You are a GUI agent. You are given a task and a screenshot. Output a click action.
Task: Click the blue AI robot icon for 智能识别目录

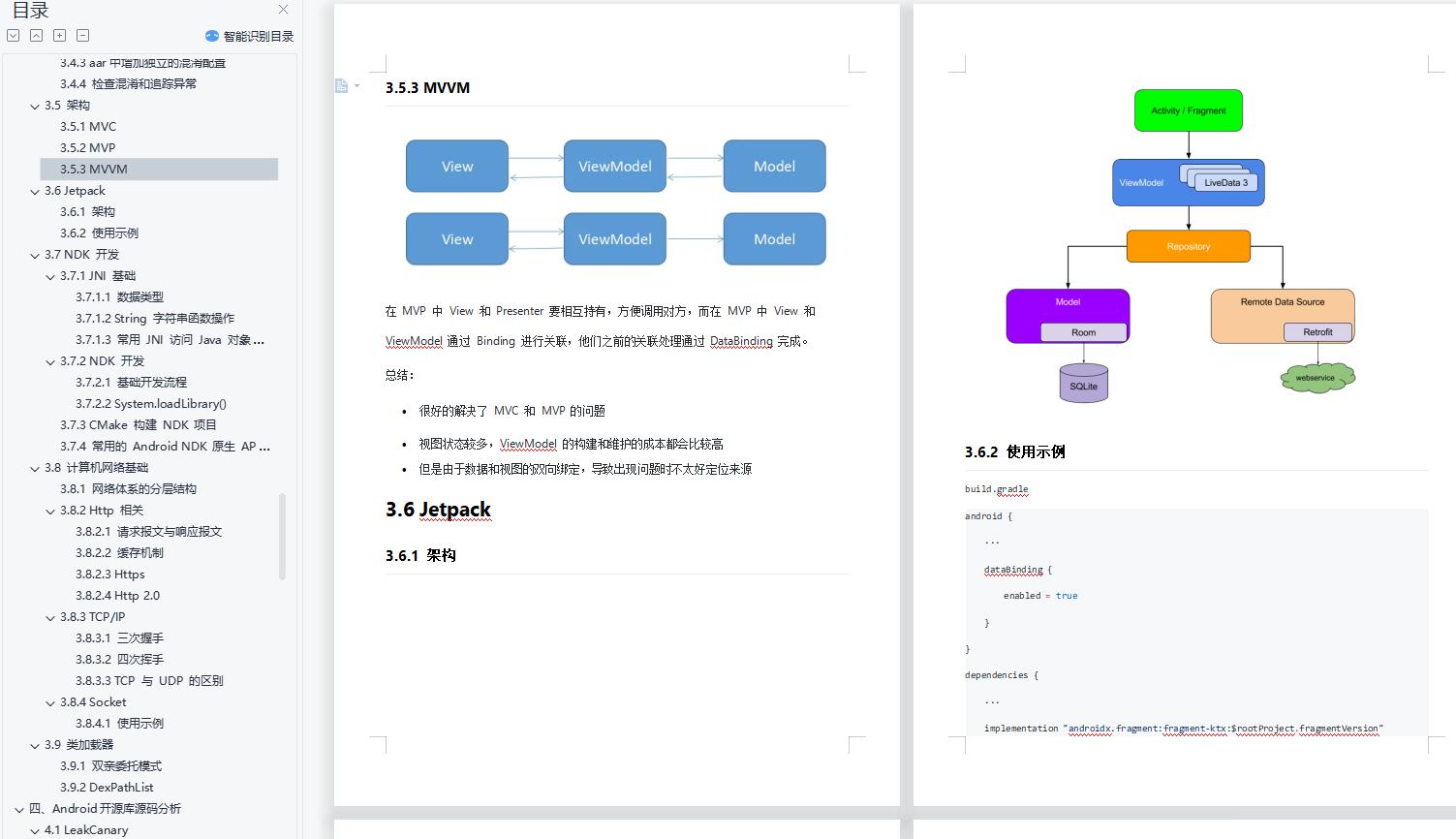coord(212,35)
